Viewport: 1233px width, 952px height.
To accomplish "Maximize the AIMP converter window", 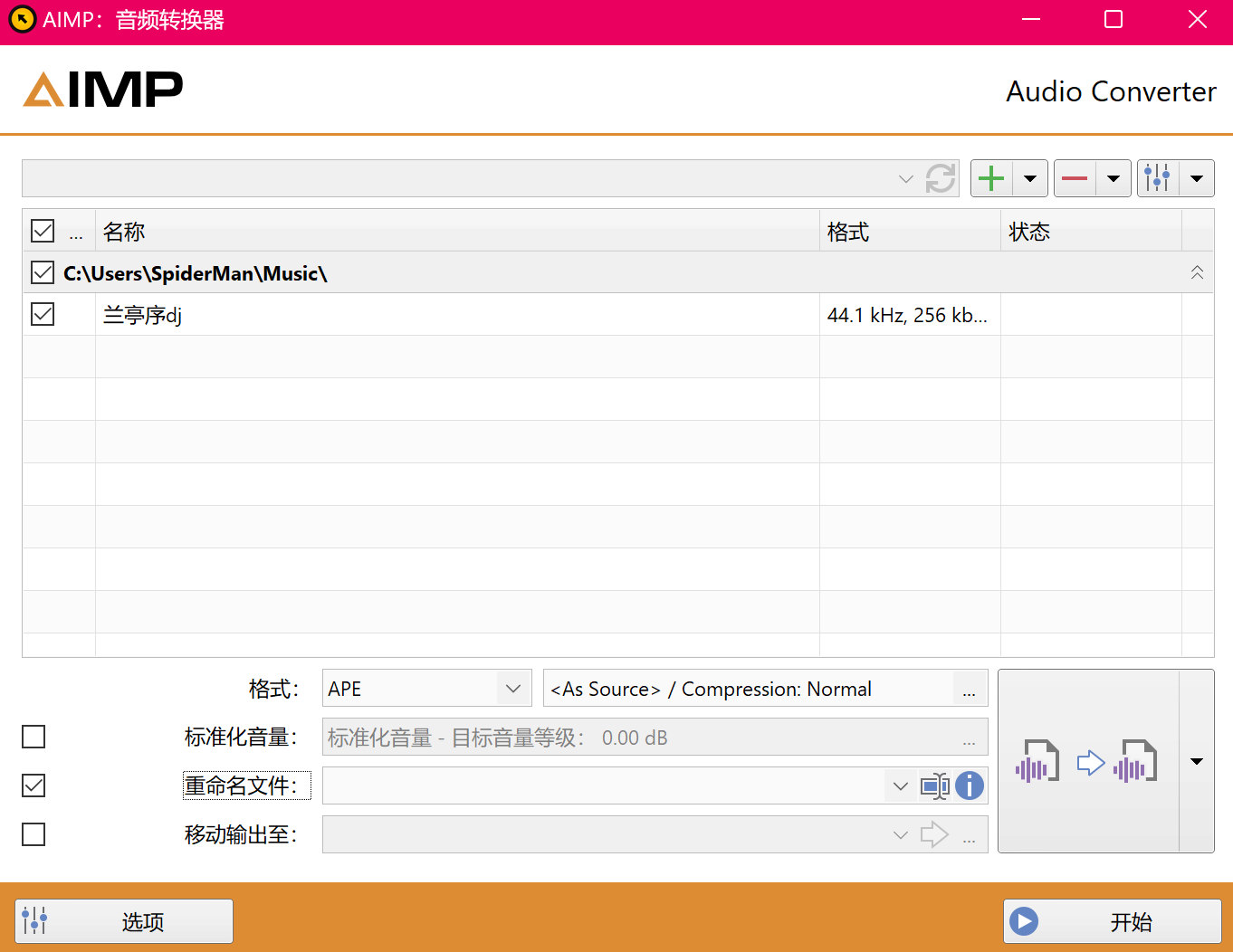I will click(1114, 20).
